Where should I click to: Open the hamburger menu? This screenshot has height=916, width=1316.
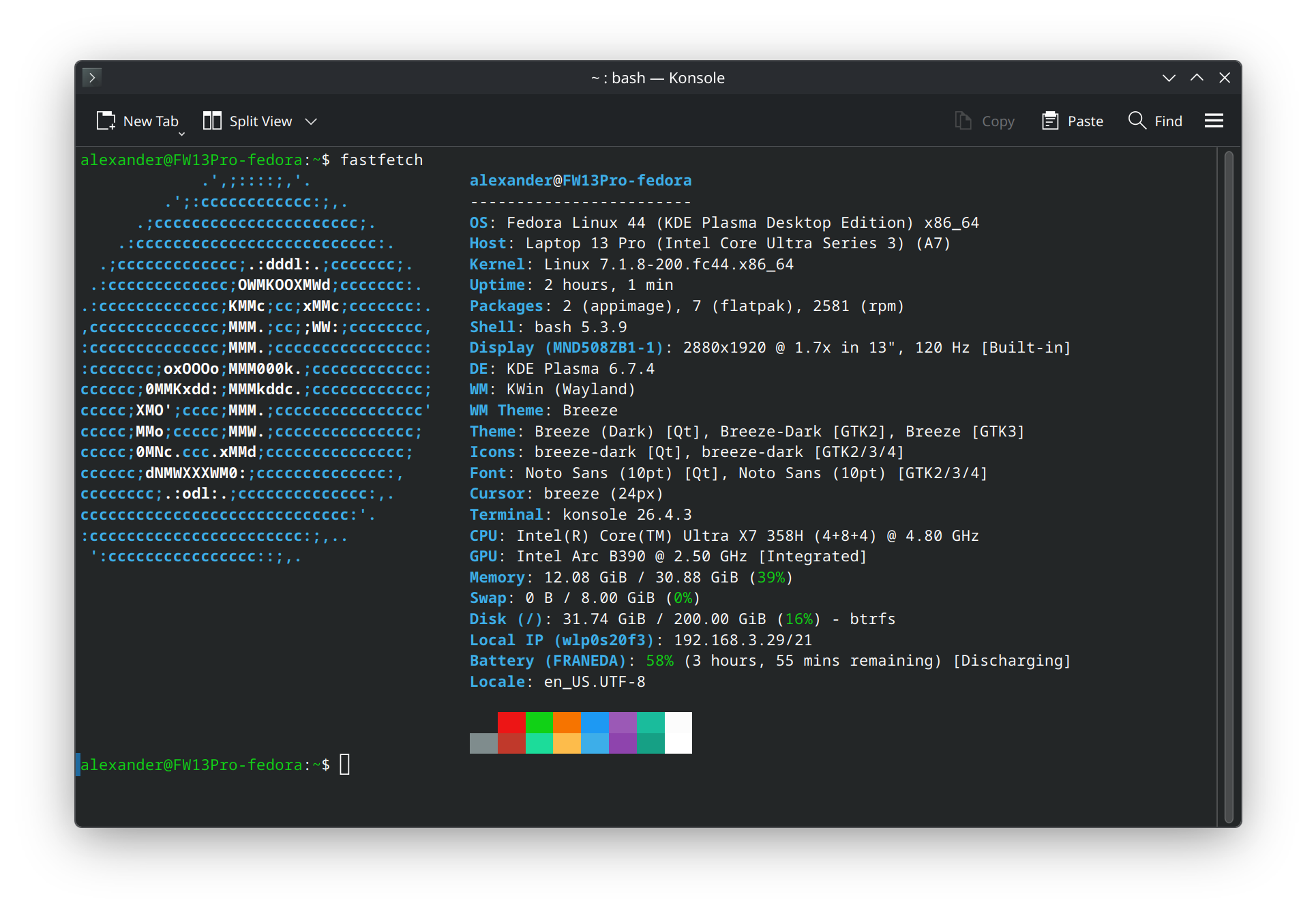(1214, 121)
